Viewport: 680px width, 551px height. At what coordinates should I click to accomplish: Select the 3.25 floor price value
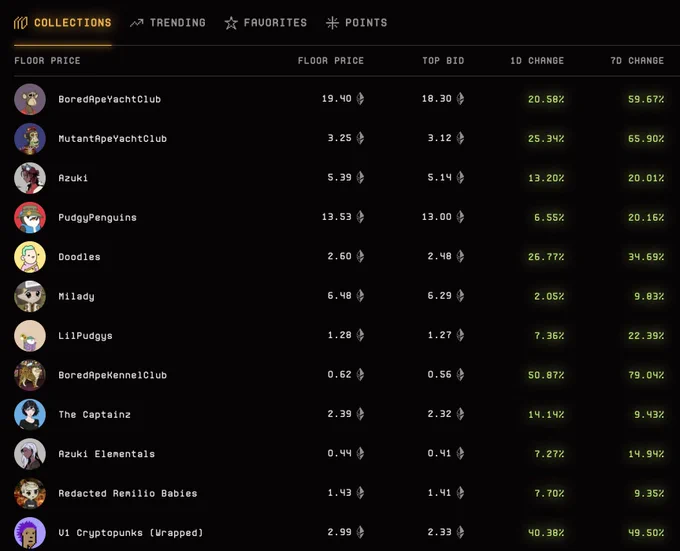point(339,138)
